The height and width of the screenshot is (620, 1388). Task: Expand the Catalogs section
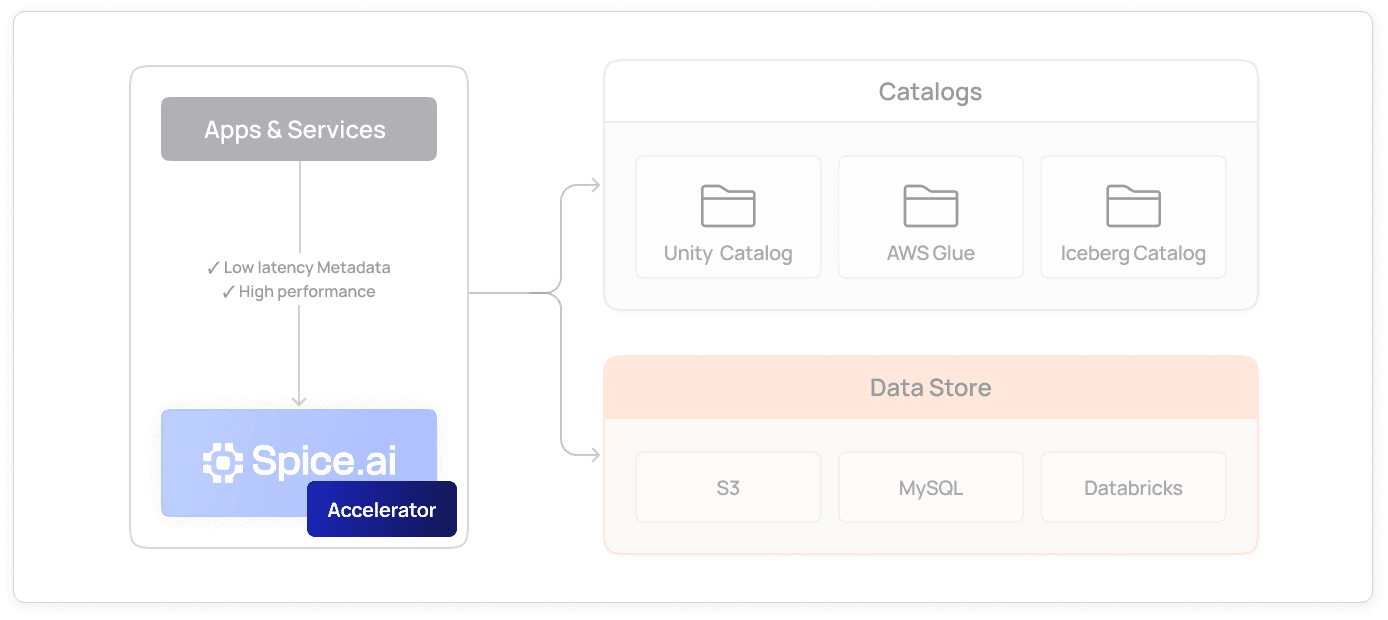pos(930,185)
